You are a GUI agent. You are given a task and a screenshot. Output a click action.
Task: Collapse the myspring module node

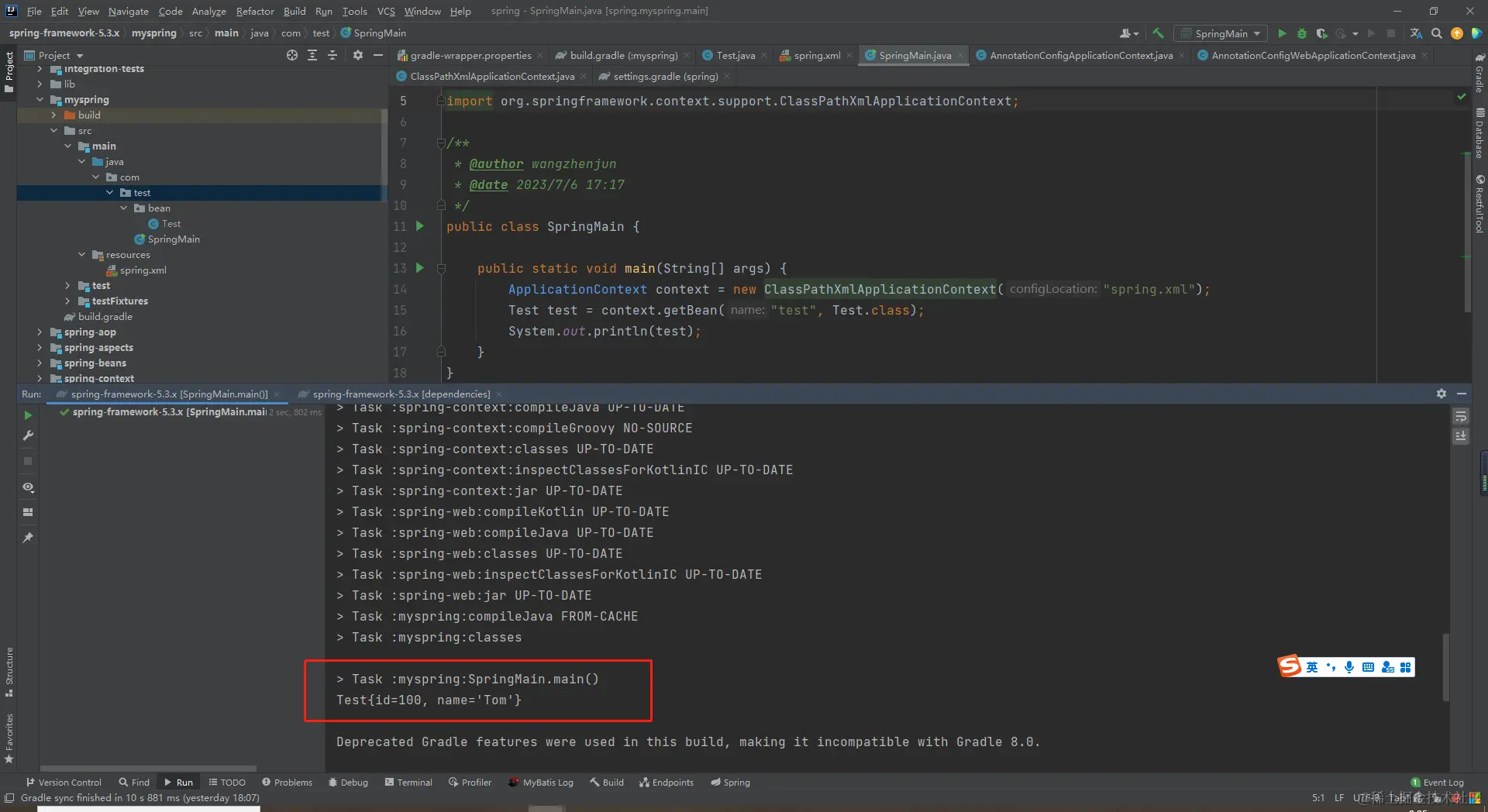click(x=40, y=100)
